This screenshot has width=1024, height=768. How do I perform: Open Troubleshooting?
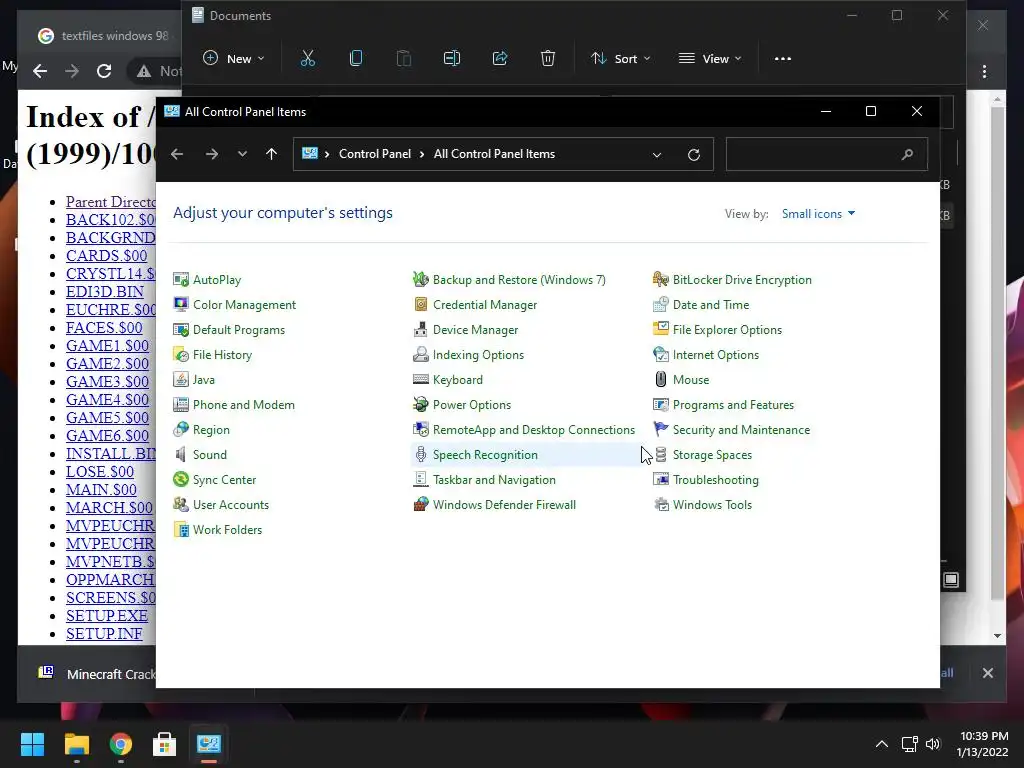pos(705,480)
